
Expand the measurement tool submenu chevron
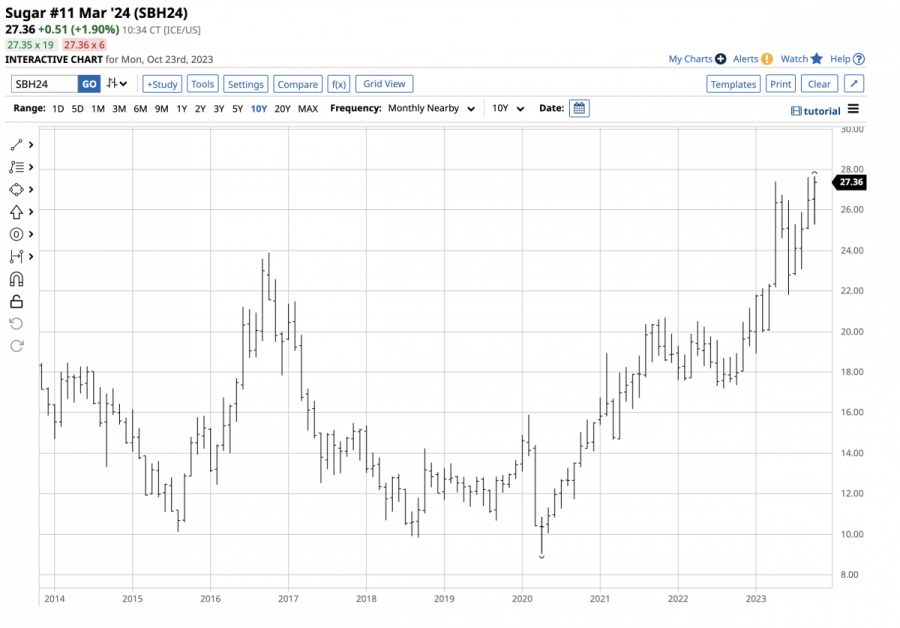[31, 257]
